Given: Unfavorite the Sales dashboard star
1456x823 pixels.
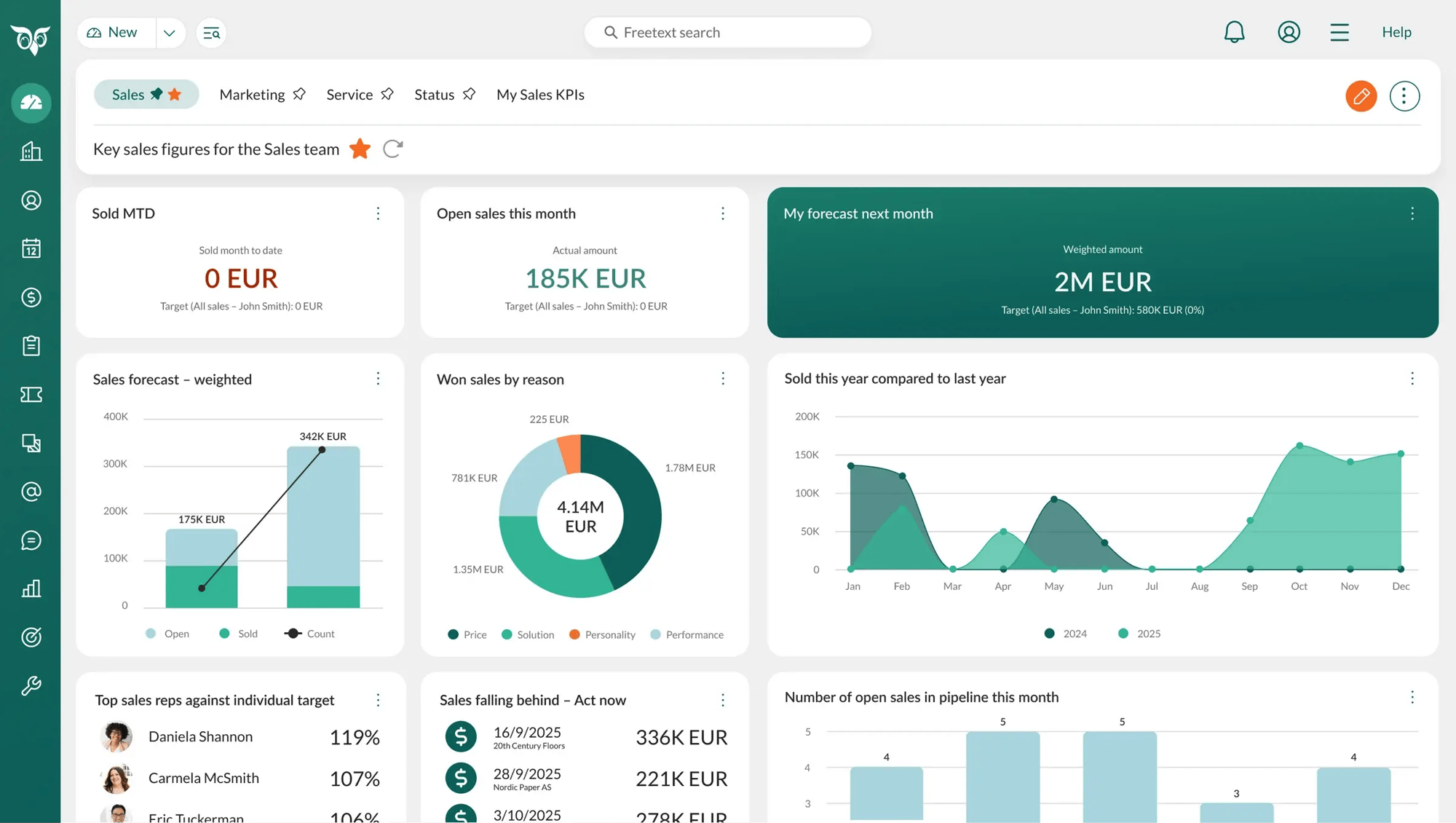Looking at the screenshot, I should [175, 94].
